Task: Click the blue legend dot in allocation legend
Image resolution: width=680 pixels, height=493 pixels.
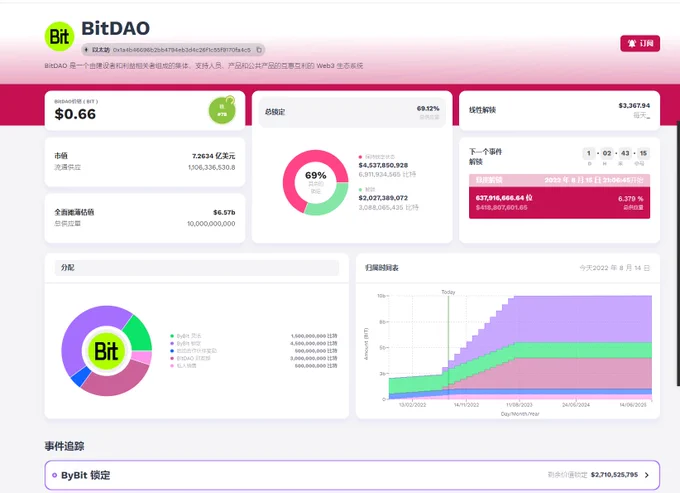Action: click(x=172, y=351)
